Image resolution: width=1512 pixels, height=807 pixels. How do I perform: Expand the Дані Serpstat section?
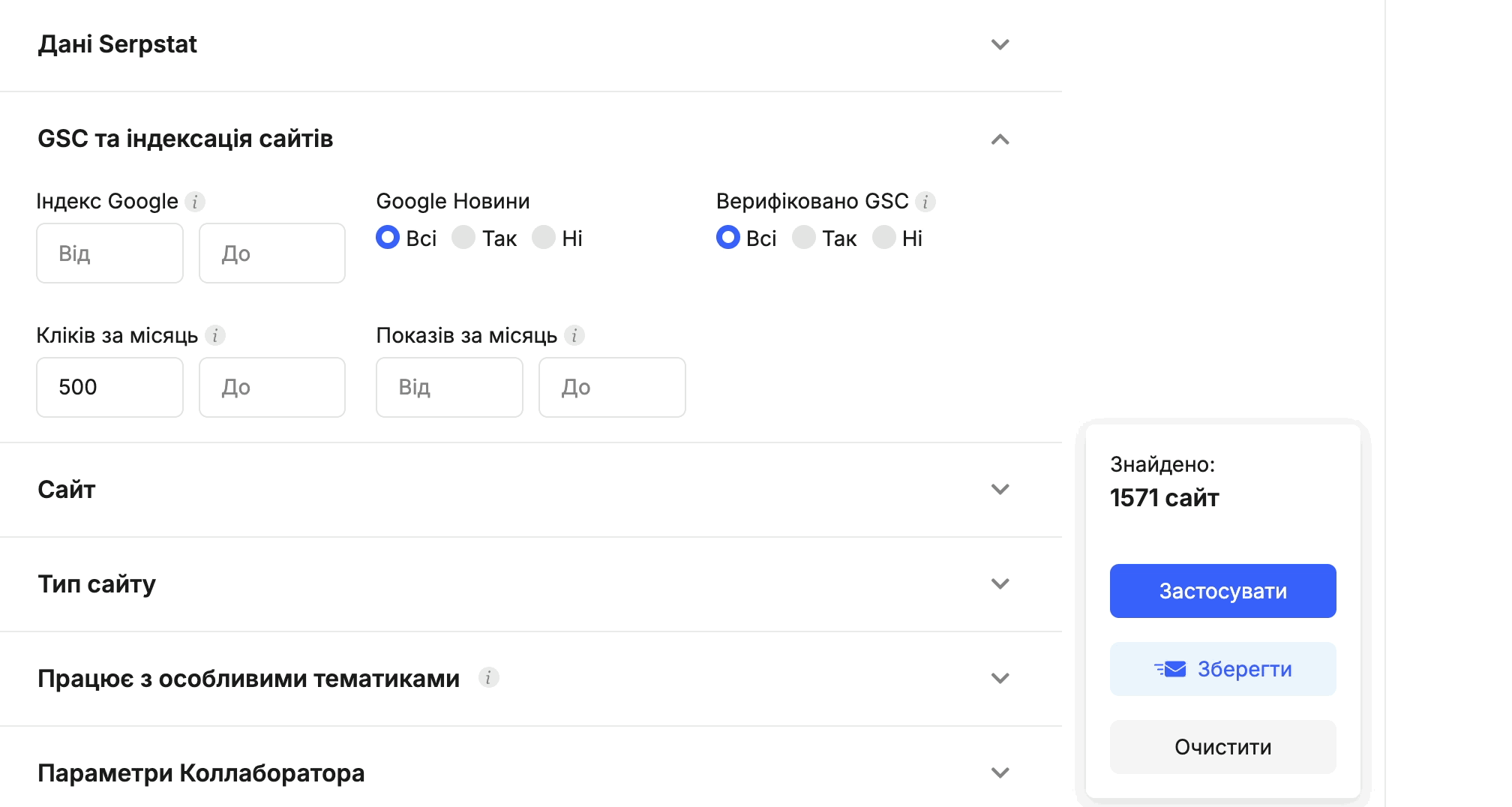click(1000, 44)
